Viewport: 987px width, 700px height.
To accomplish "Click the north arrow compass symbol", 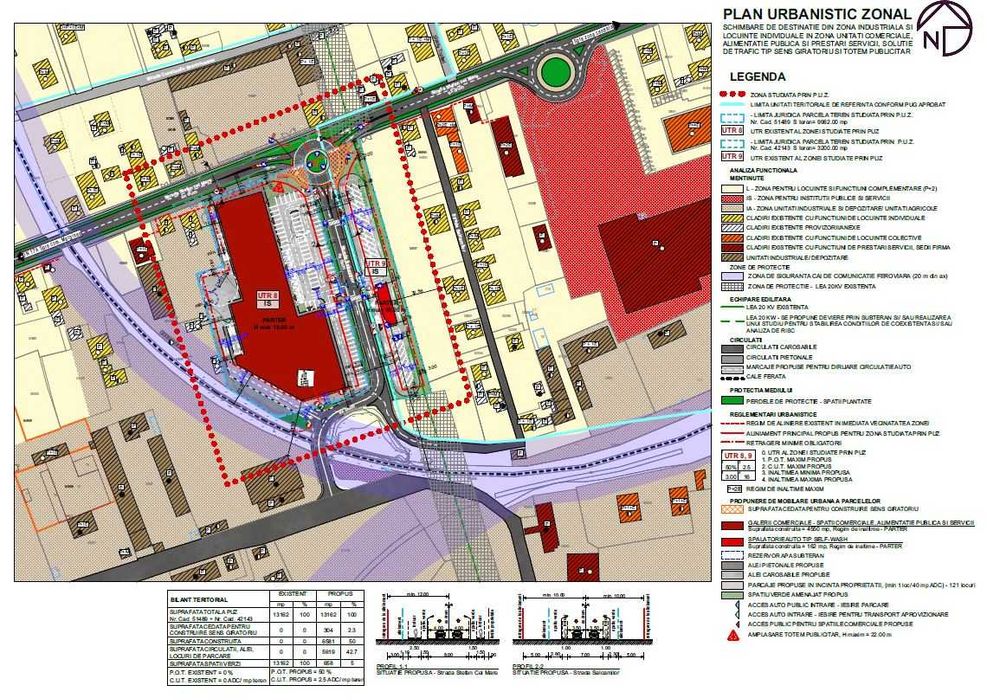I will coord(944,28).
